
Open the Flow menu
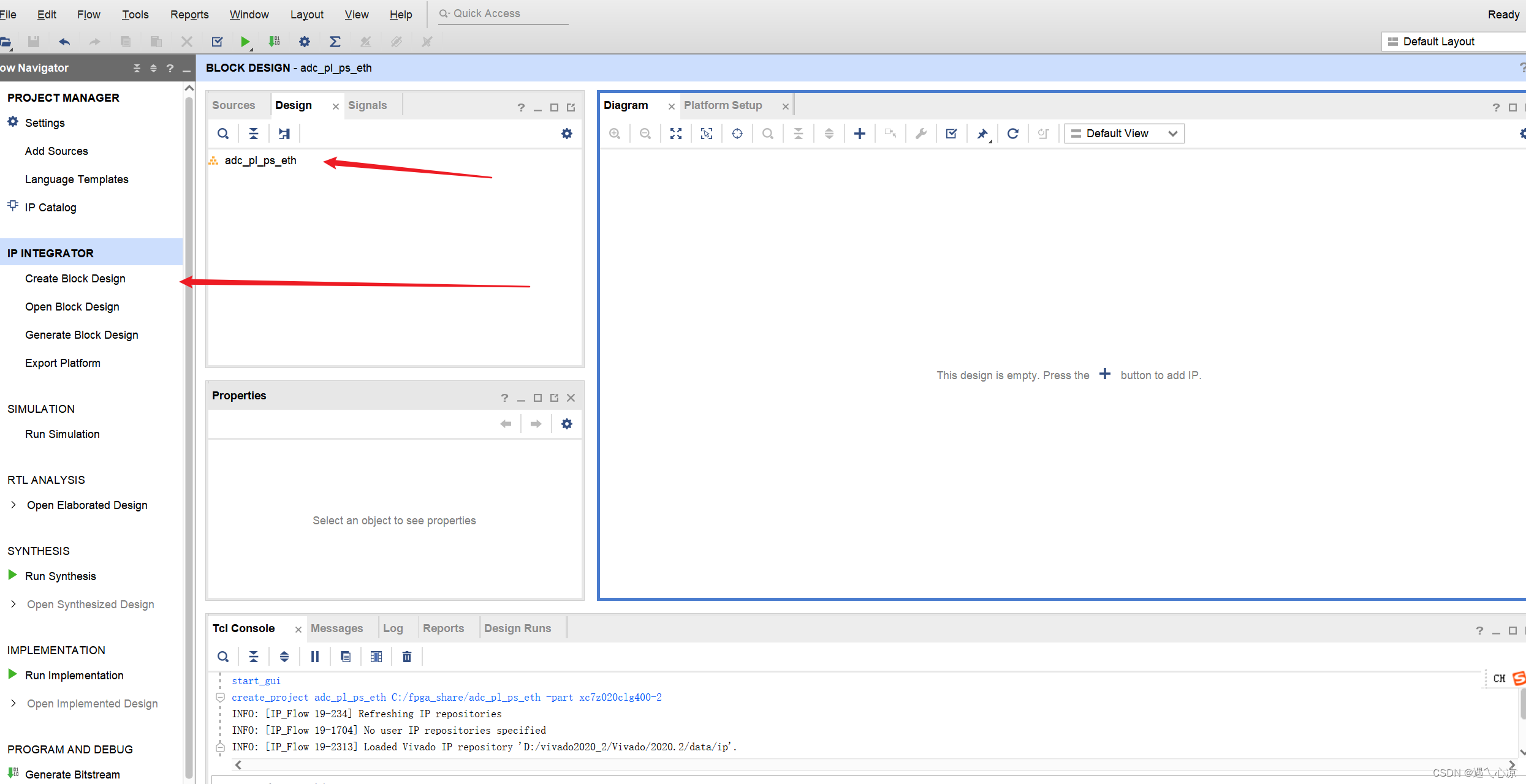tap(88, 14)
